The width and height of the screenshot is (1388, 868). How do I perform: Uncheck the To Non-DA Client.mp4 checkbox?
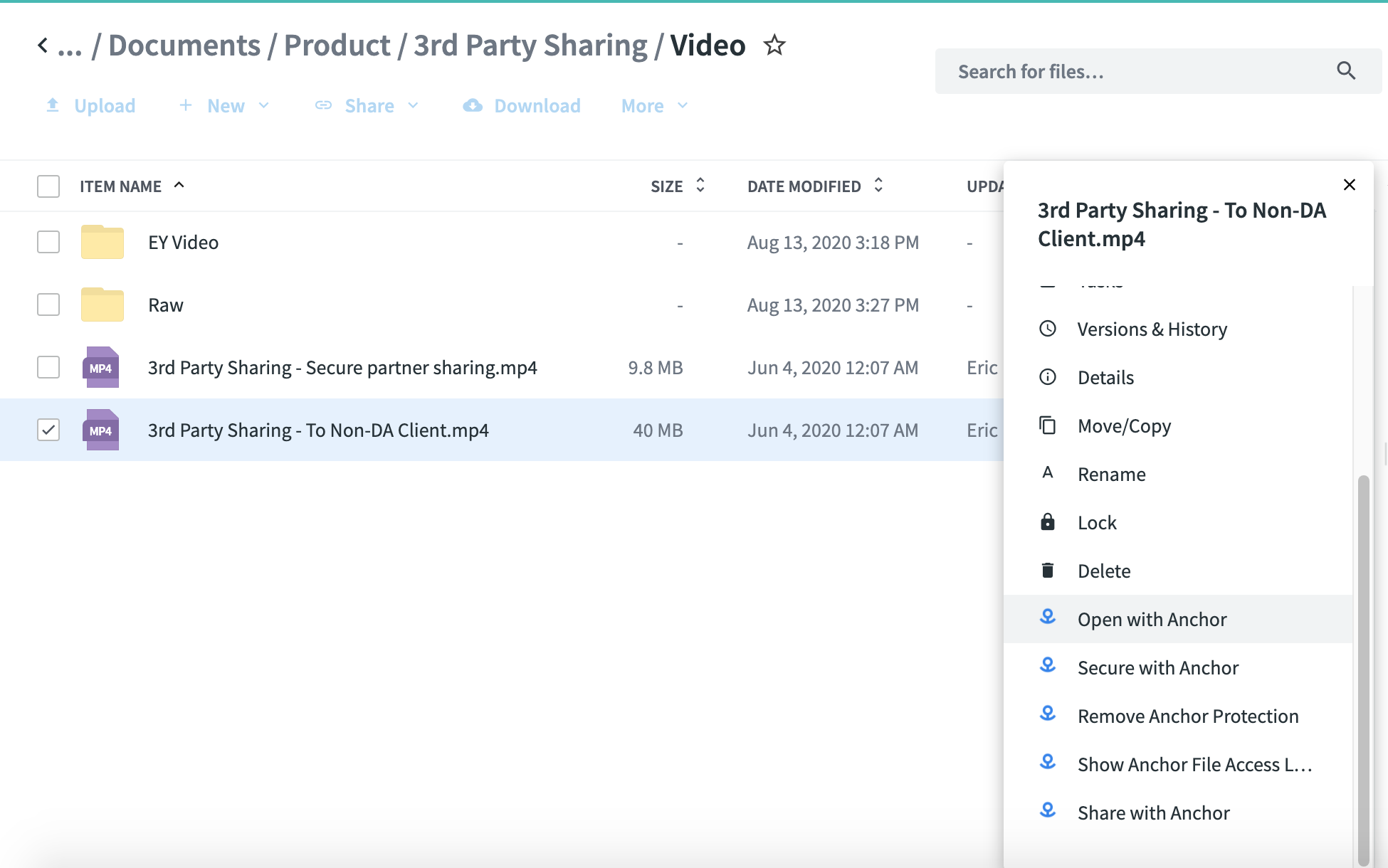click(x=48, y=430)
